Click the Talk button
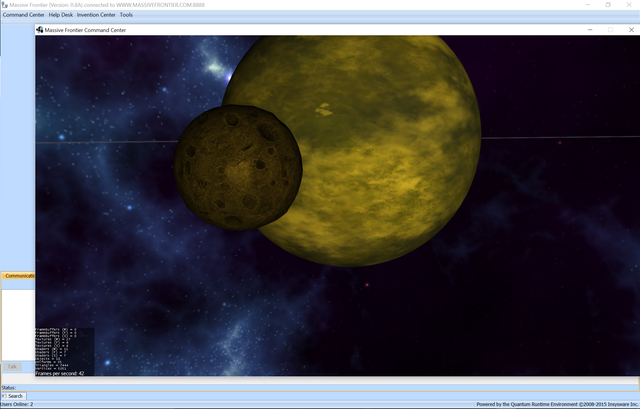The image size is (640, 409). point(12,367)
